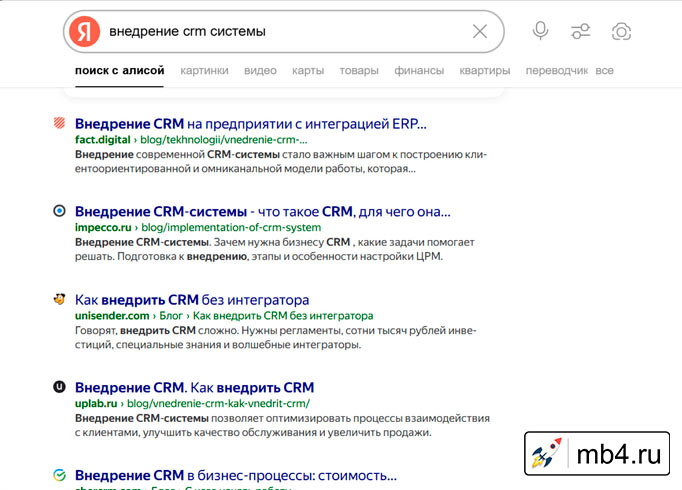Screen dimensions: 682x490
Task: Open the 'blog/tekhnologii/vnedrenie-crm-...' URL path
Action: click(224, 140)
